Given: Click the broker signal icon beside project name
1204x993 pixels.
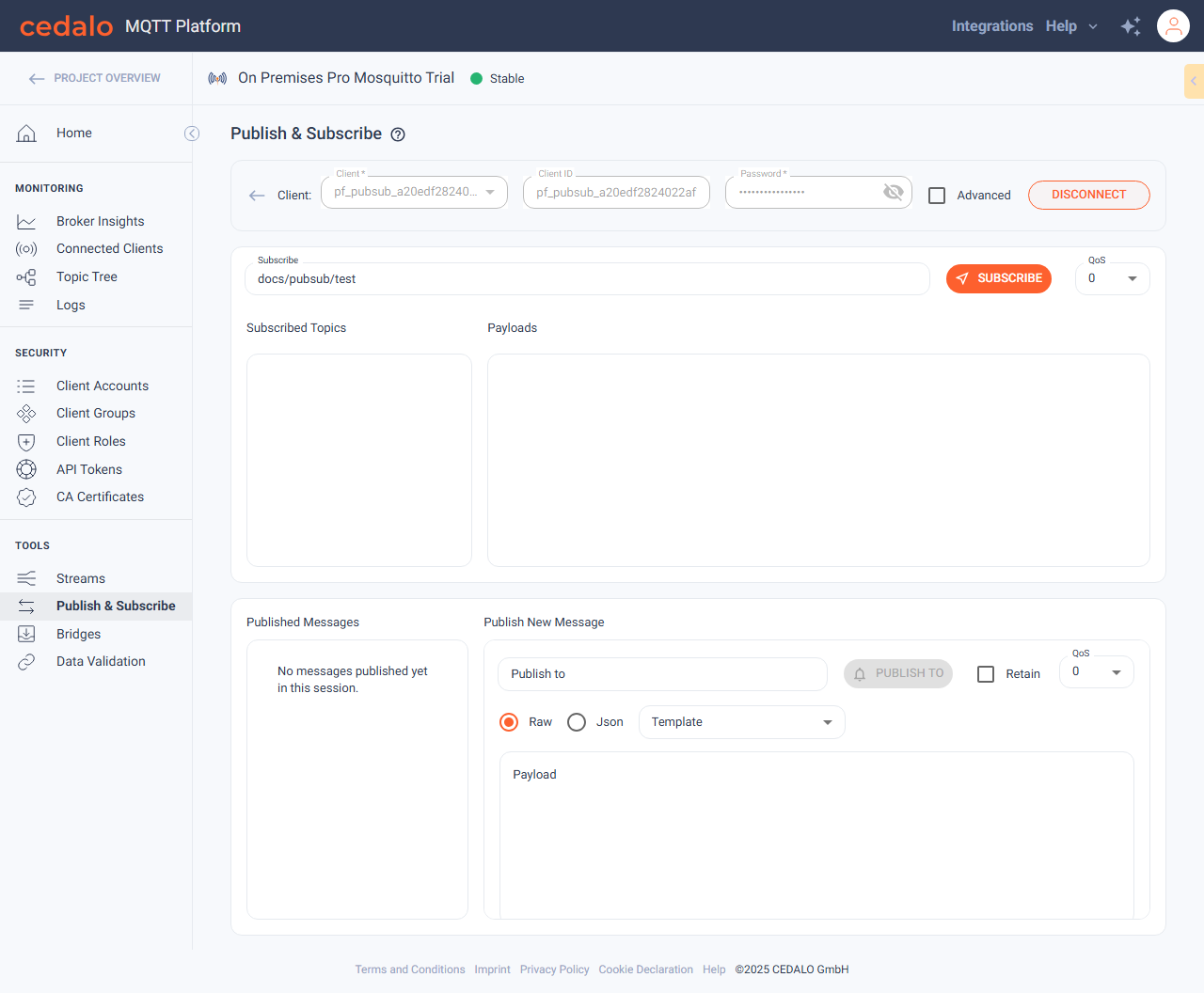Looking at the screenshot, I should 217,78.
